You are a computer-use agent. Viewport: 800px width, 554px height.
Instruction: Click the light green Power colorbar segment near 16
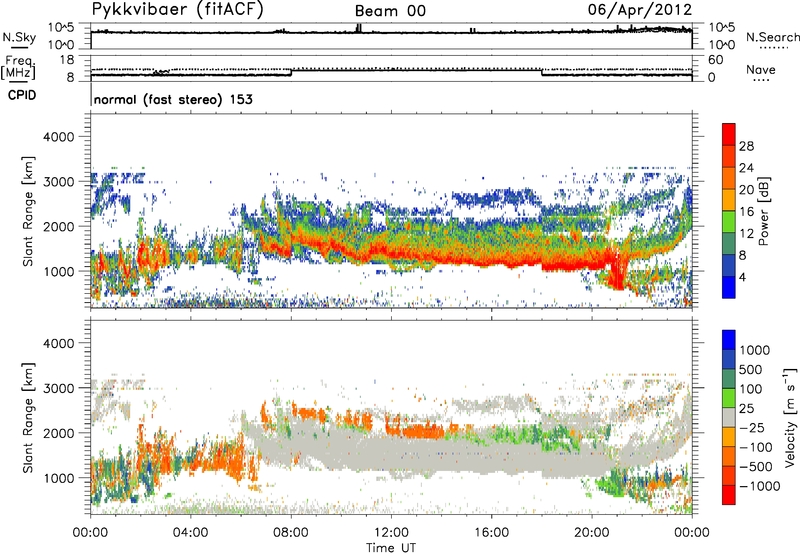729,221
